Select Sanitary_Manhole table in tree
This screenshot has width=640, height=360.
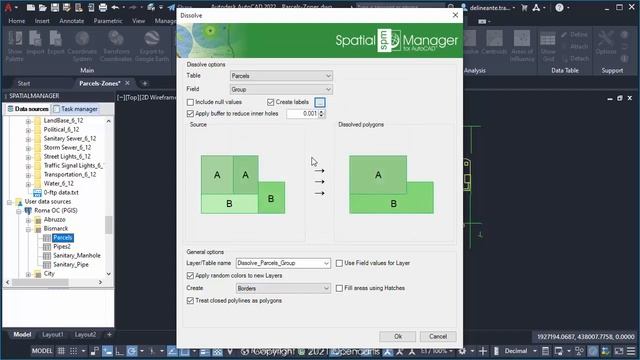point(77,256)
